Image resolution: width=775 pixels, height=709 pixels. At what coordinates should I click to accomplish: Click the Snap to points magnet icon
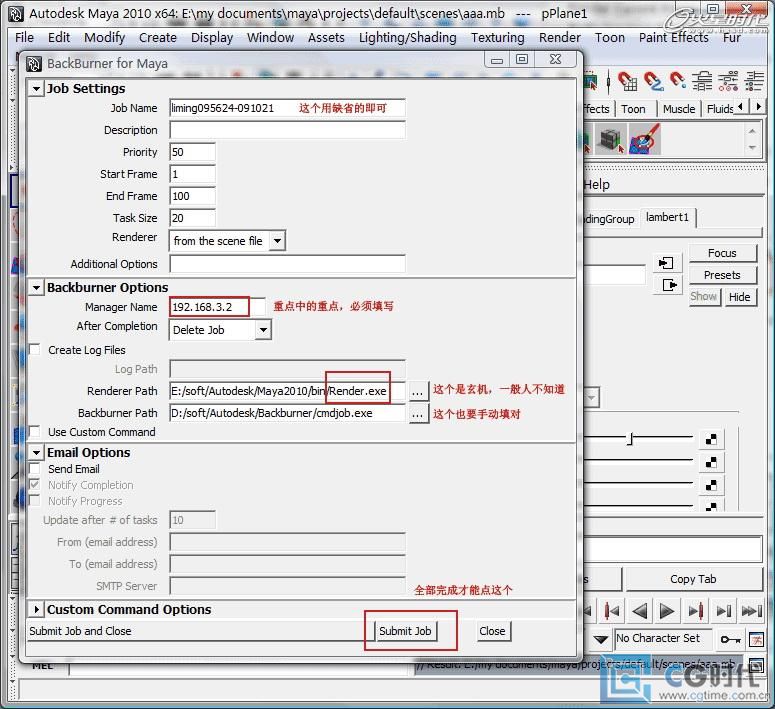tap(678, 81)
